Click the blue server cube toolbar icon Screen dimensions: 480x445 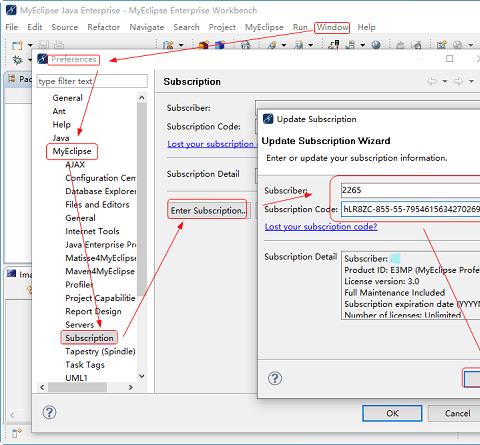[x=219, y=45]
